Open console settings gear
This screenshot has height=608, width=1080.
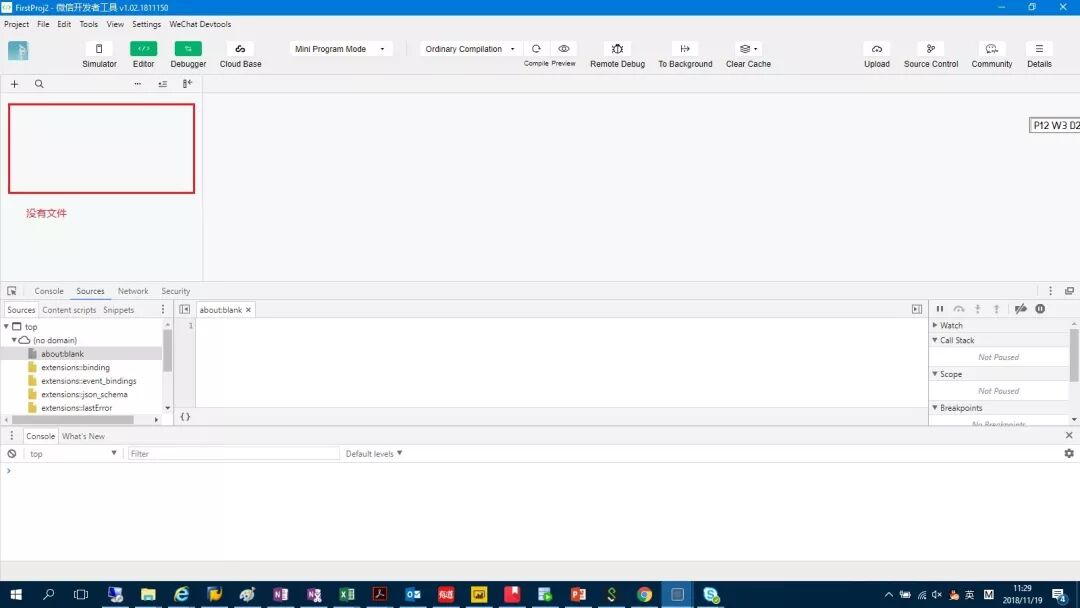(1068, 453)
